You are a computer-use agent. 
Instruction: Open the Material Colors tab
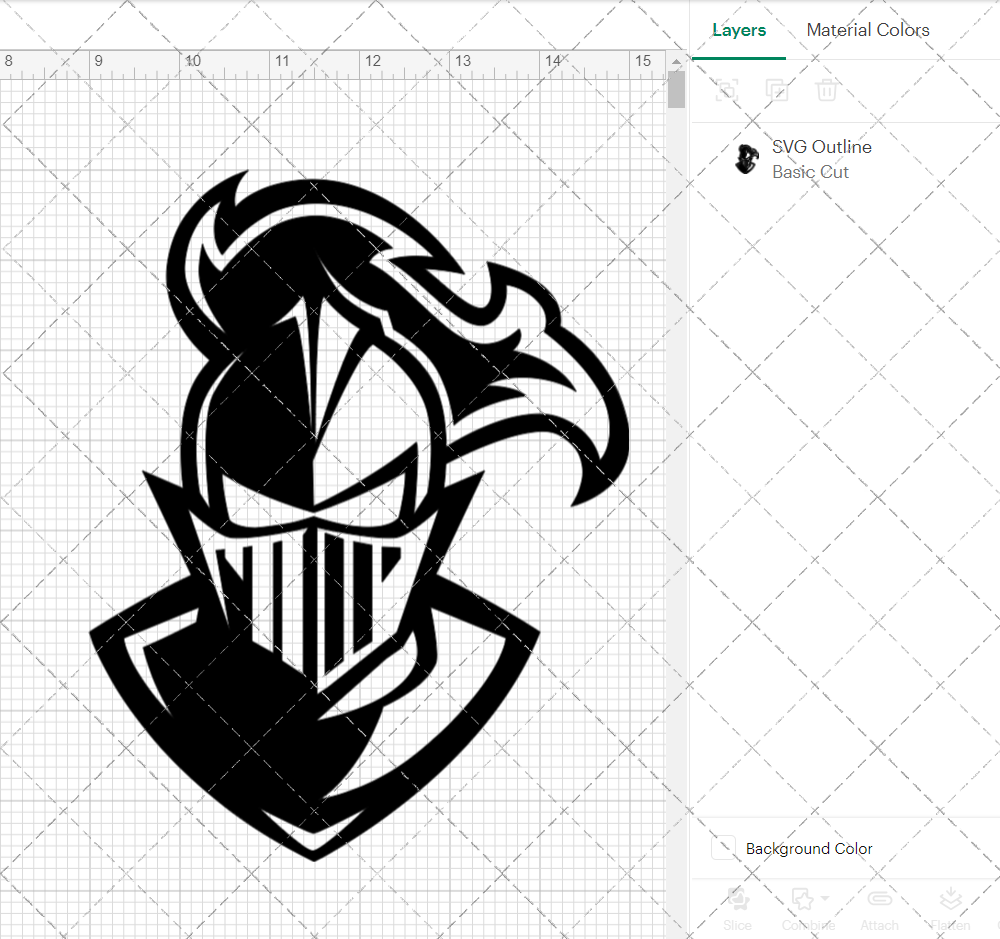coord(867,30)
